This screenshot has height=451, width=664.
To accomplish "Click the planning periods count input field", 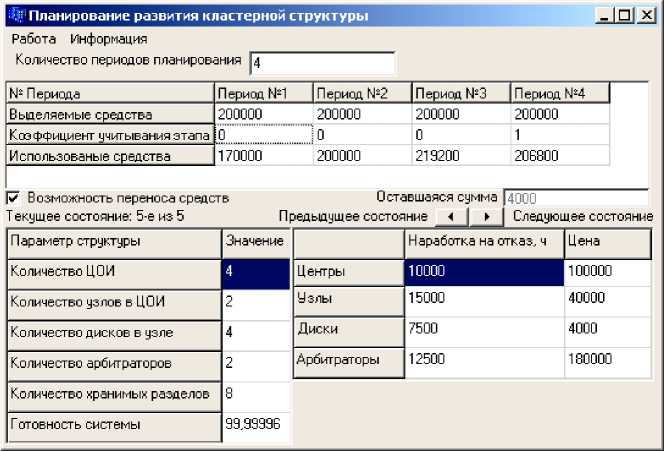I will [322, 64].
